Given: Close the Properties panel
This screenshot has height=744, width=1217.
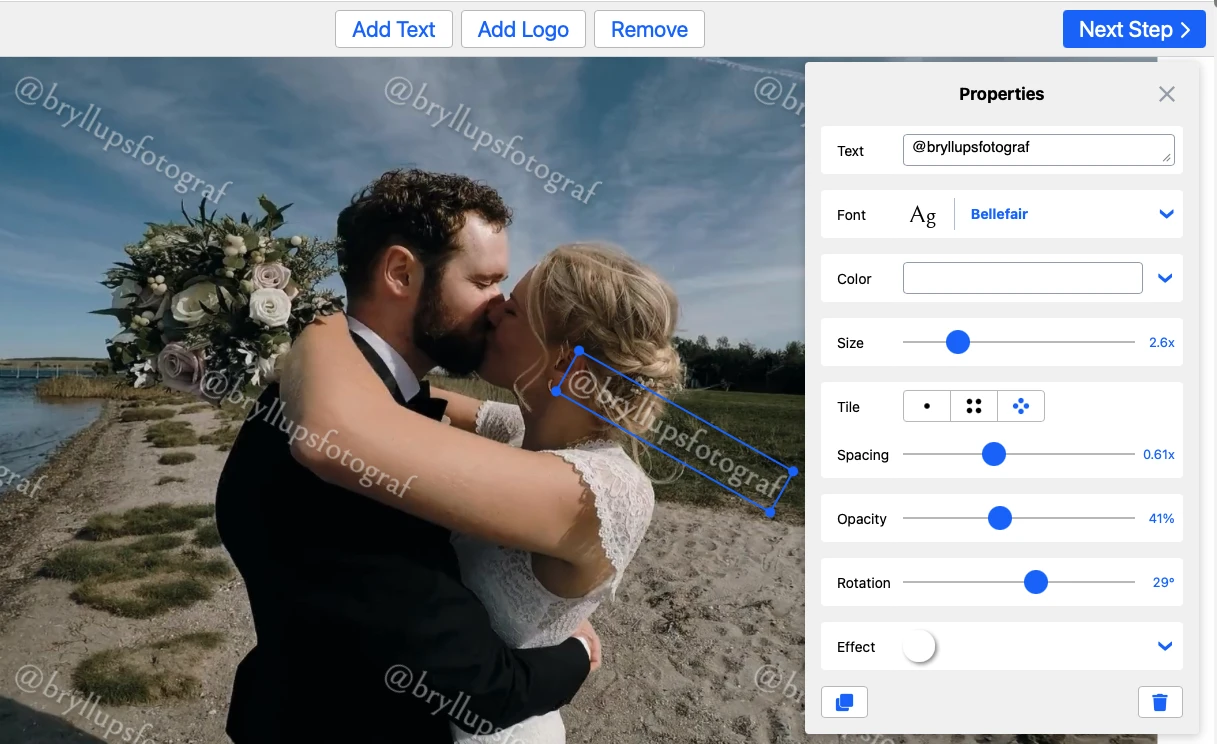Looking at the screenshot, I should click(1166, 94).
